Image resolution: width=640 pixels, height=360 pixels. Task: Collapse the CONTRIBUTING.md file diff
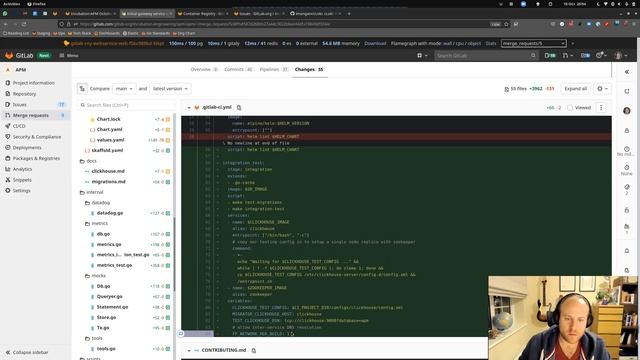coord(189,351)
